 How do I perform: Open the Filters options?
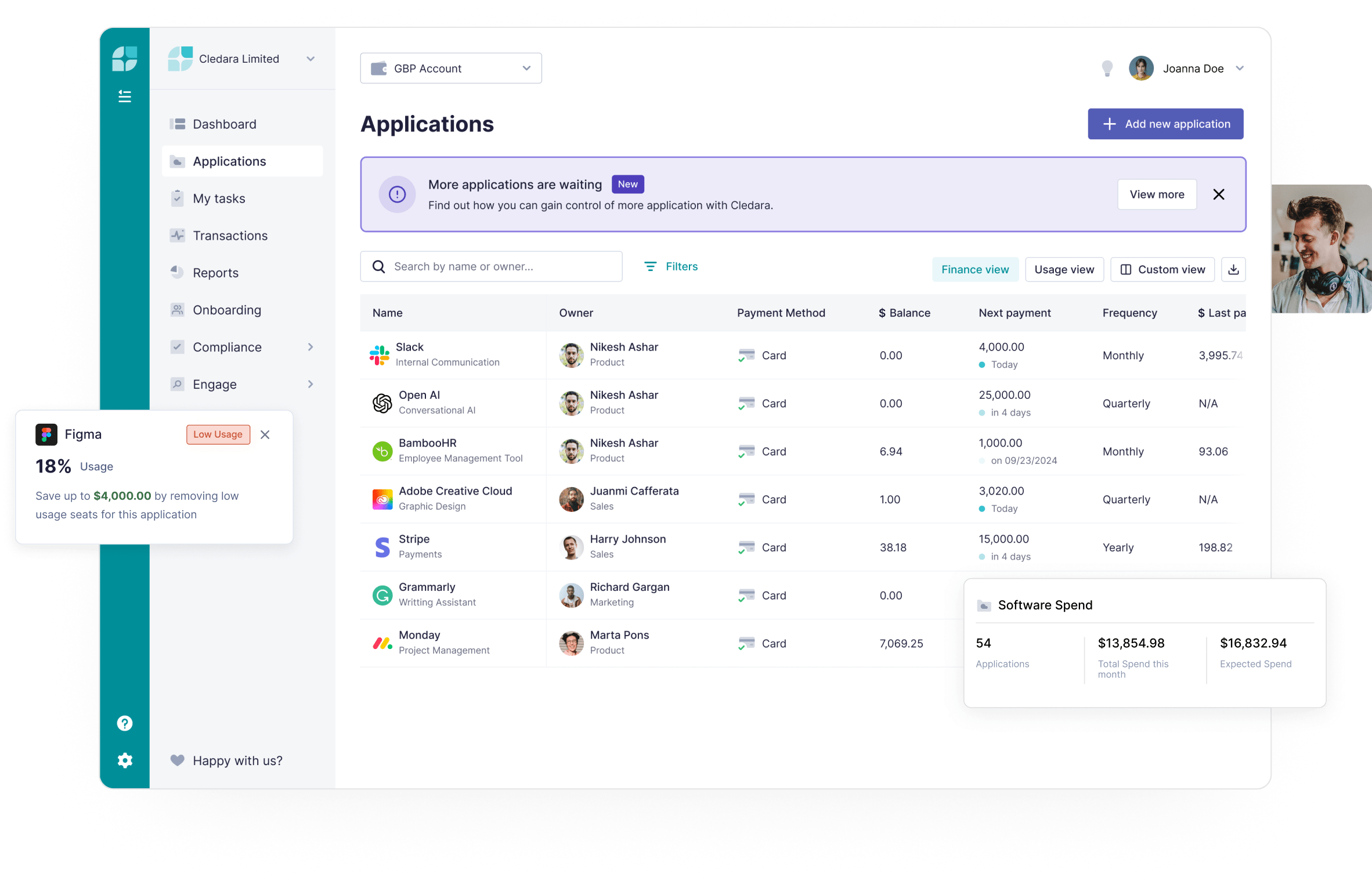[670, 266]
